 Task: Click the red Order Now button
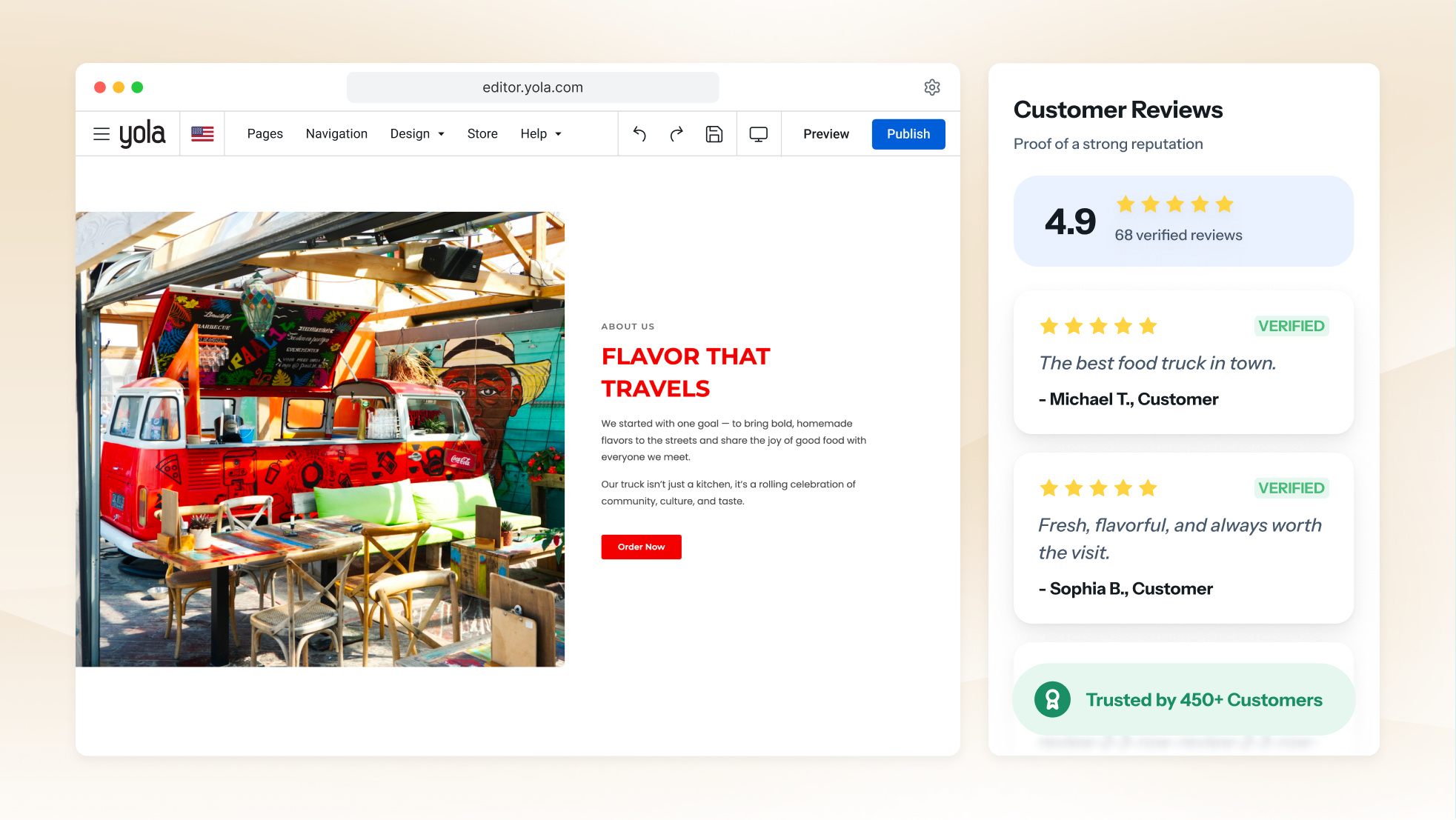pos(642,547)
